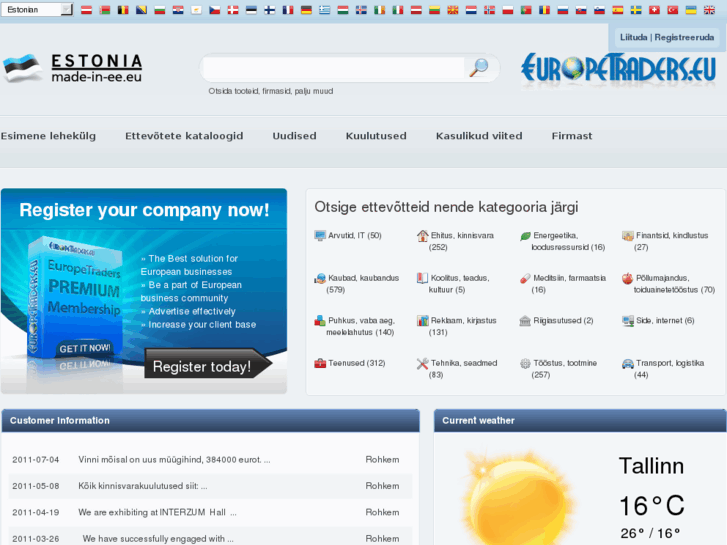Select the Spain flag icon
Viewport: 727px width, 545px height.
618,10
